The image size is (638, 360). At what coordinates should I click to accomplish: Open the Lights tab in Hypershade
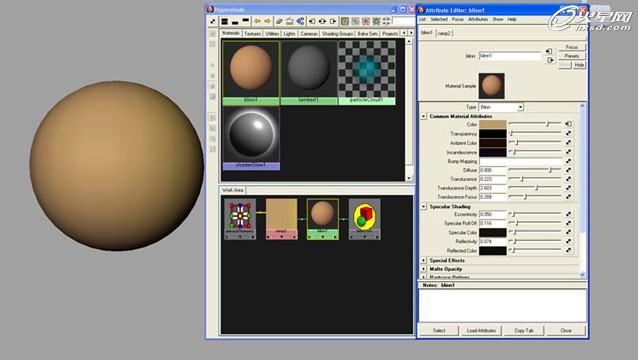tap(289, 33)
